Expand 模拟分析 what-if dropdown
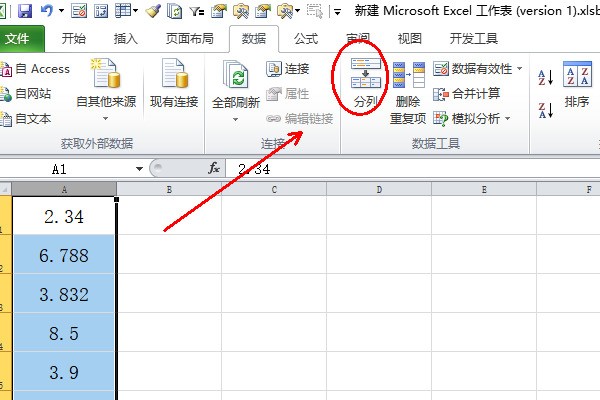 point(507,118)
